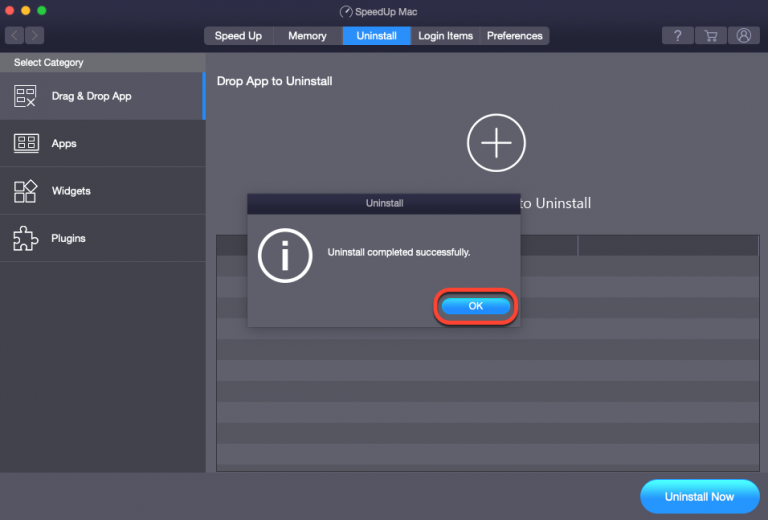Viewport: 768px width, 520px height.
Task: Click the Plugins puzzle piece icon
Action: [25, 238]
